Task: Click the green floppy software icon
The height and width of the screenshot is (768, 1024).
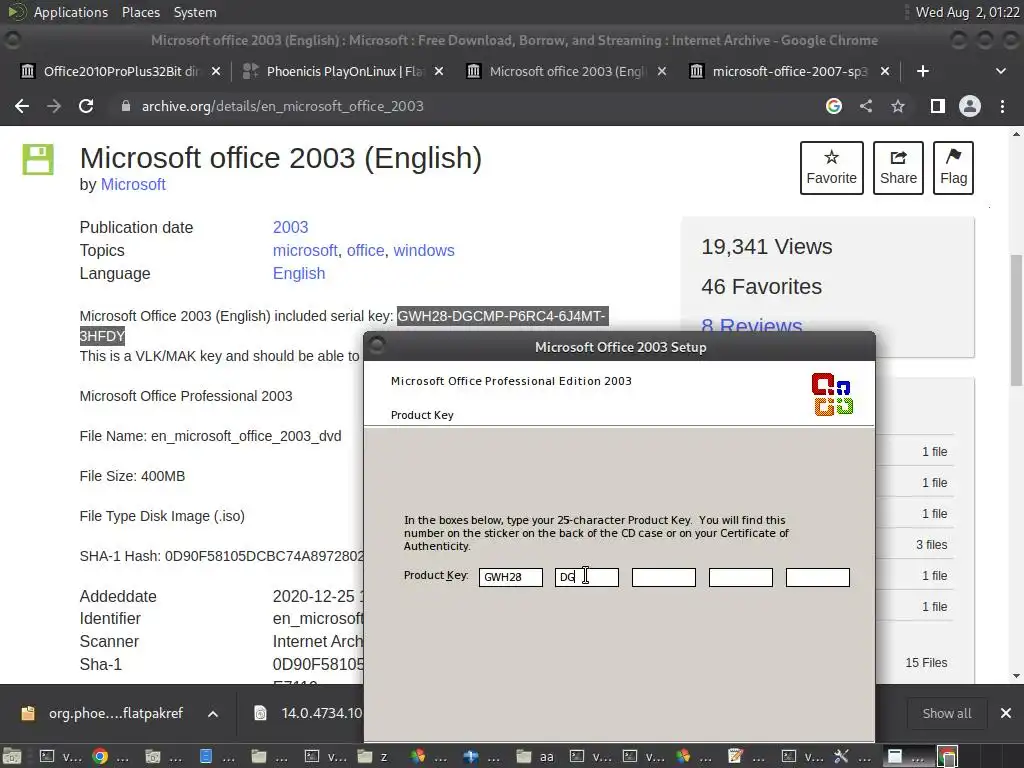Action: [38, 159]
